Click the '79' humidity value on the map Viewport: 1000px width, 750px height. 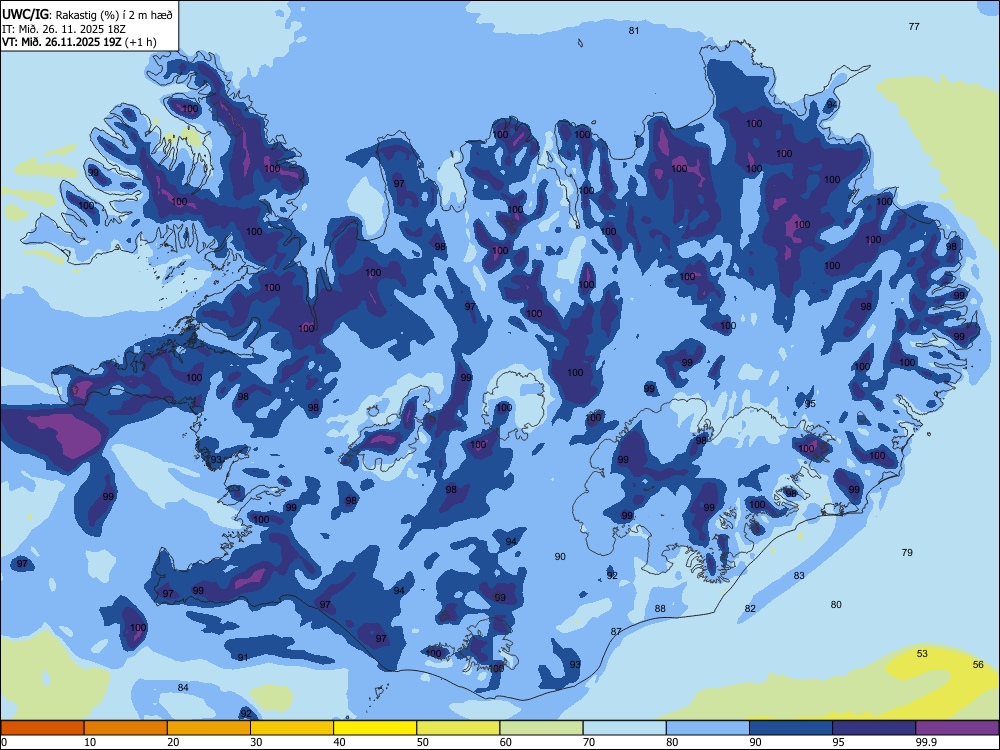(x=907, y=553)
